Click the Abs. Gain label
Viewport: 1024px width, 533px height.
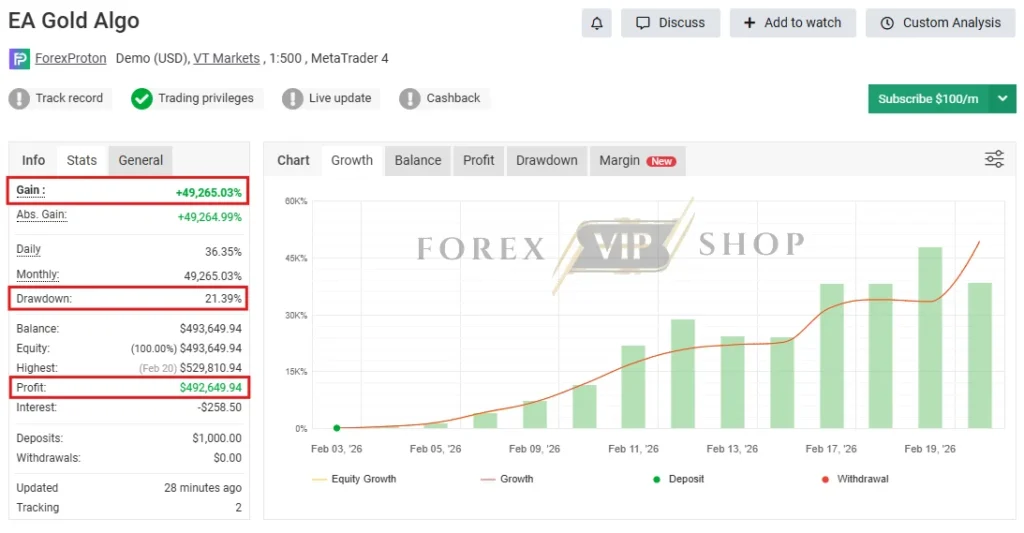(x=42, y=214)
